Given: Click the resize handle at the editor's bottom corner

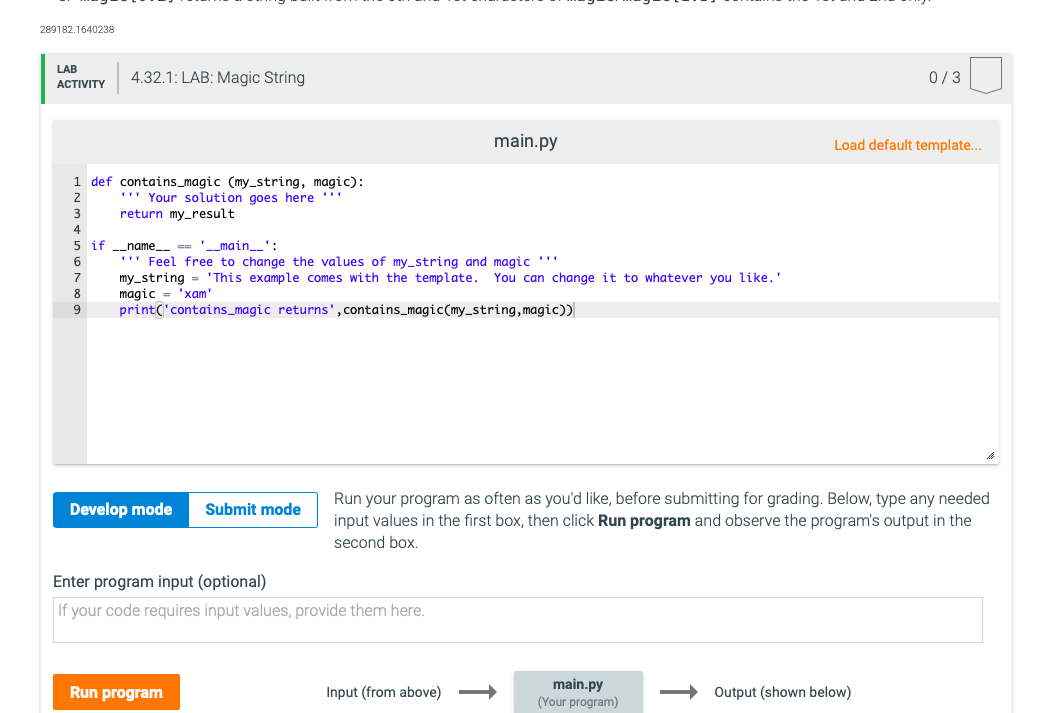Looking at the screenshot, I should (991, 453).
